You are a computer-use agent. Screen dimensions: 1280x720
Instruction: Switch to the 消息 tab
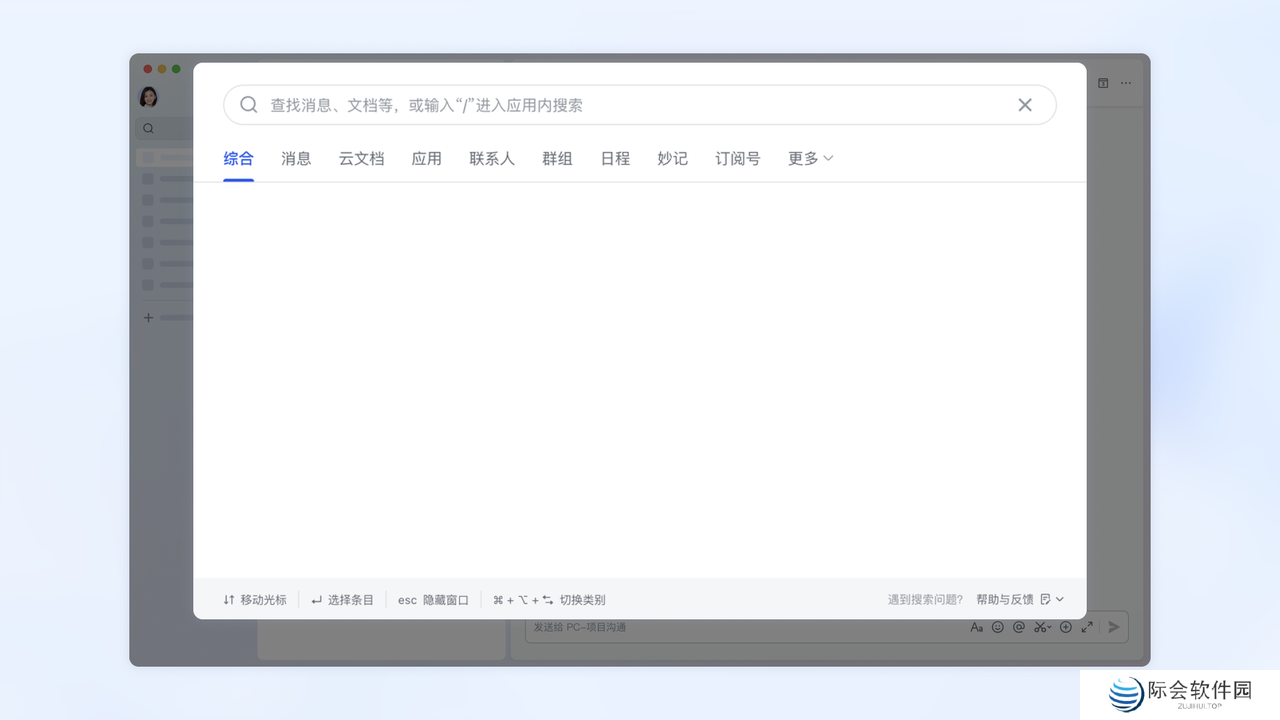[x=296, y=158]
